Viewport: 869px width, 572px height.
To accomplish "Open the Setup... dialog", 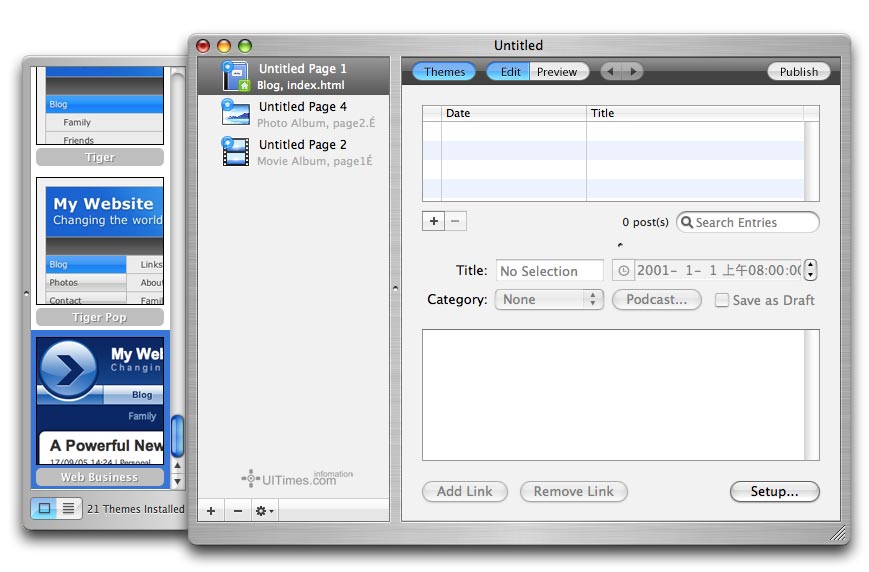I will click(774, 491).
